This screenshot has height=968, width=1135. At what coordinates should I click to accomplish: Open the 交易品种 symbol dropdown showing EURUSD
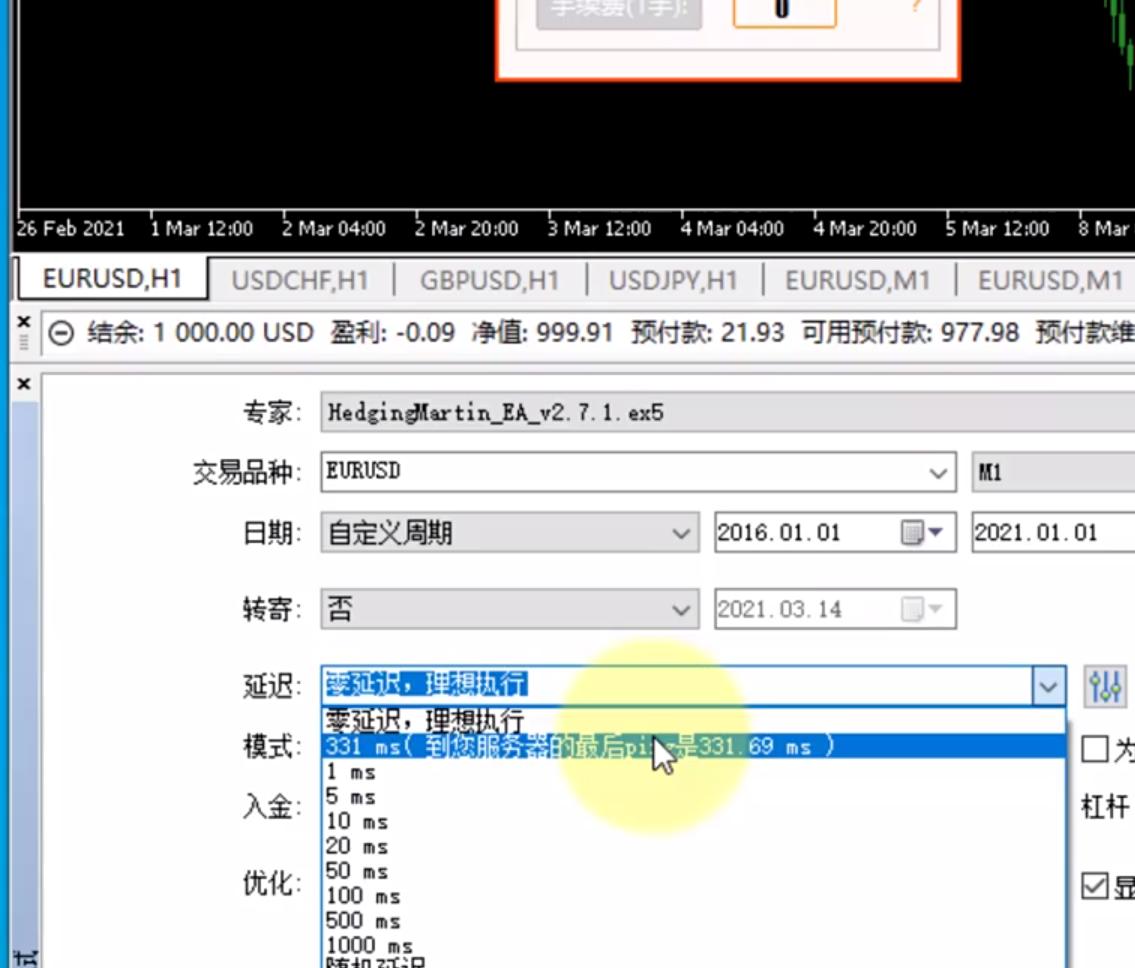pos(938,470)
